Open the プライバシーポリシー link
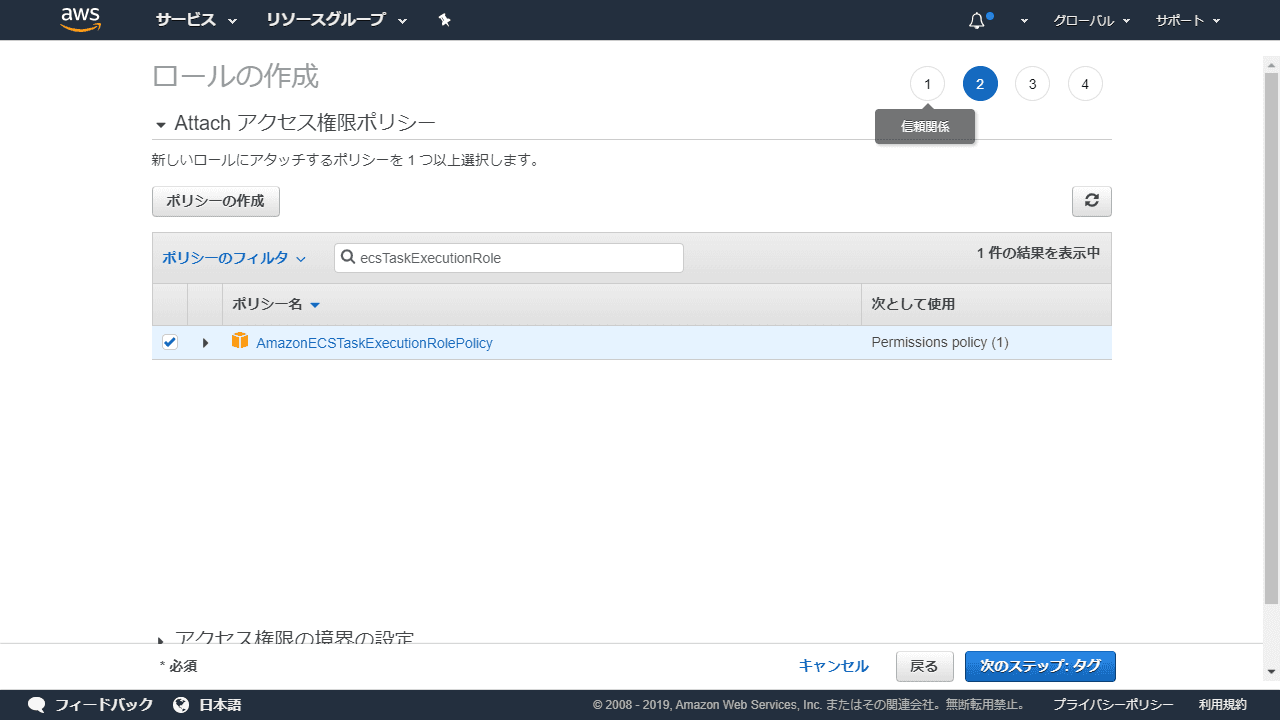The height and width of the screenshot is (720, 1280). point(1113,705)
